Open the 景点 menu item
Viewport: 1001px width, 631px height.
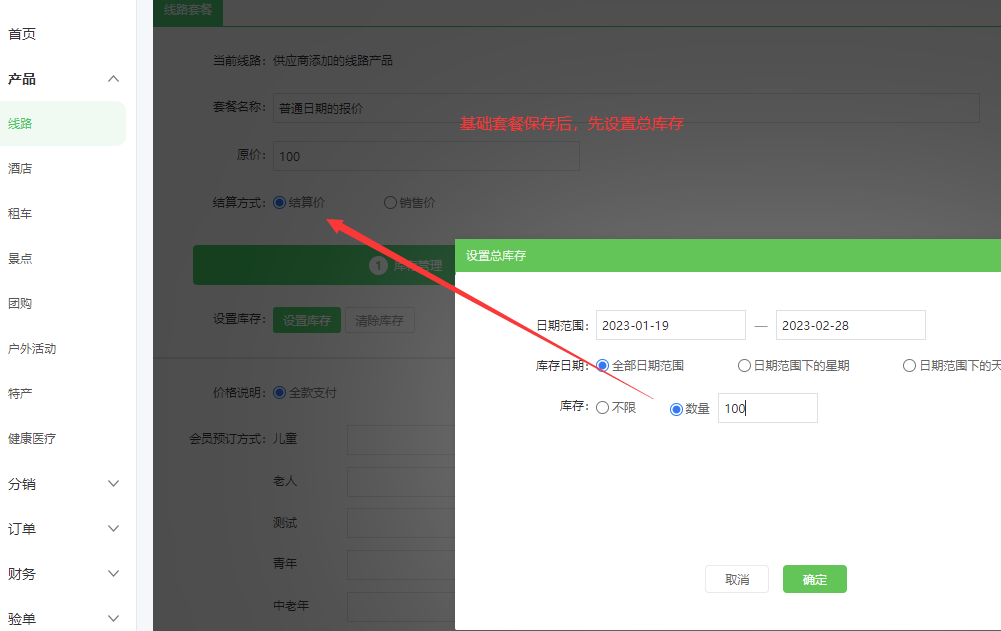(20, 258)
